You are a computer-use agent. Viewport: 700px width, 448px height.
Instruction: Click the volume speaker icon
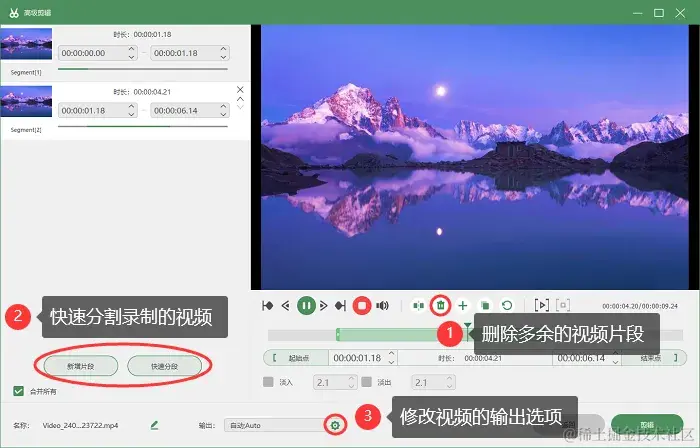[x=382, y=306]
